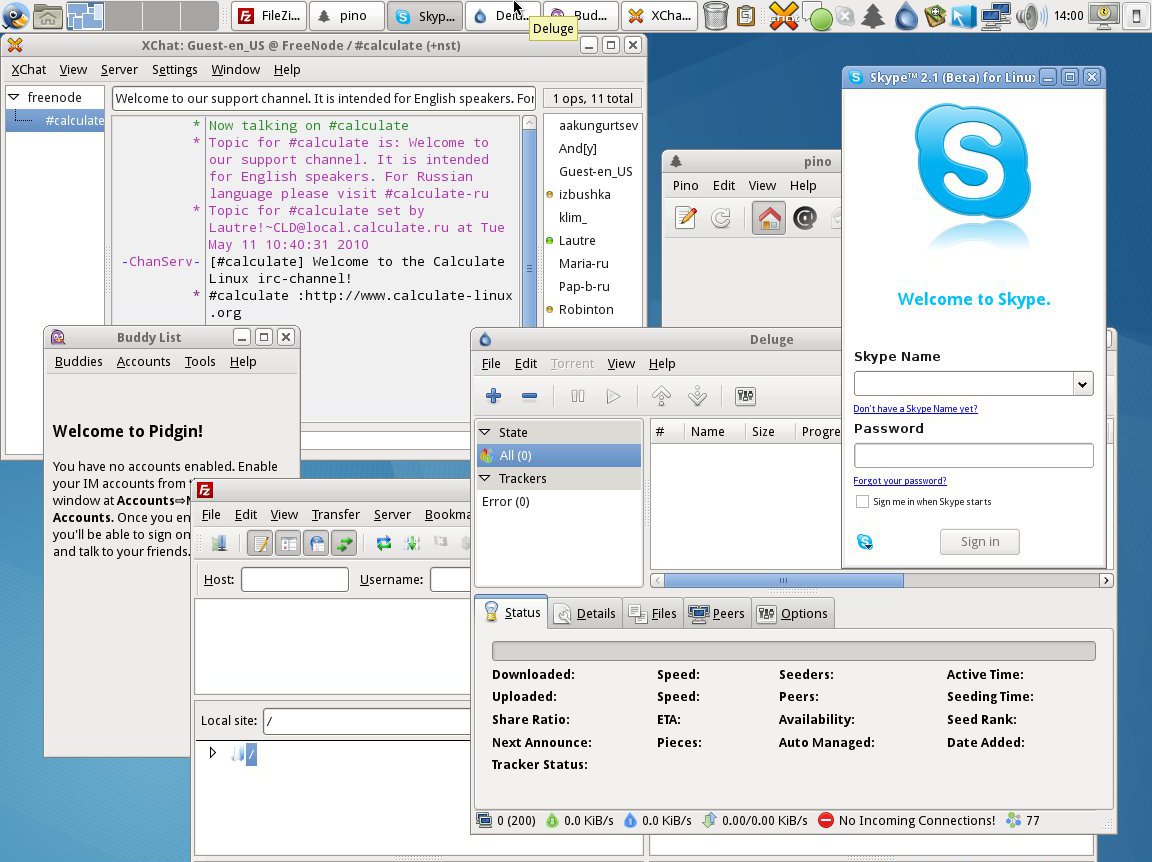Click the Deluge torrent list horizontal scrollbar
The width and height of the screenshot is (1152, 862).
tap(783, 580)
